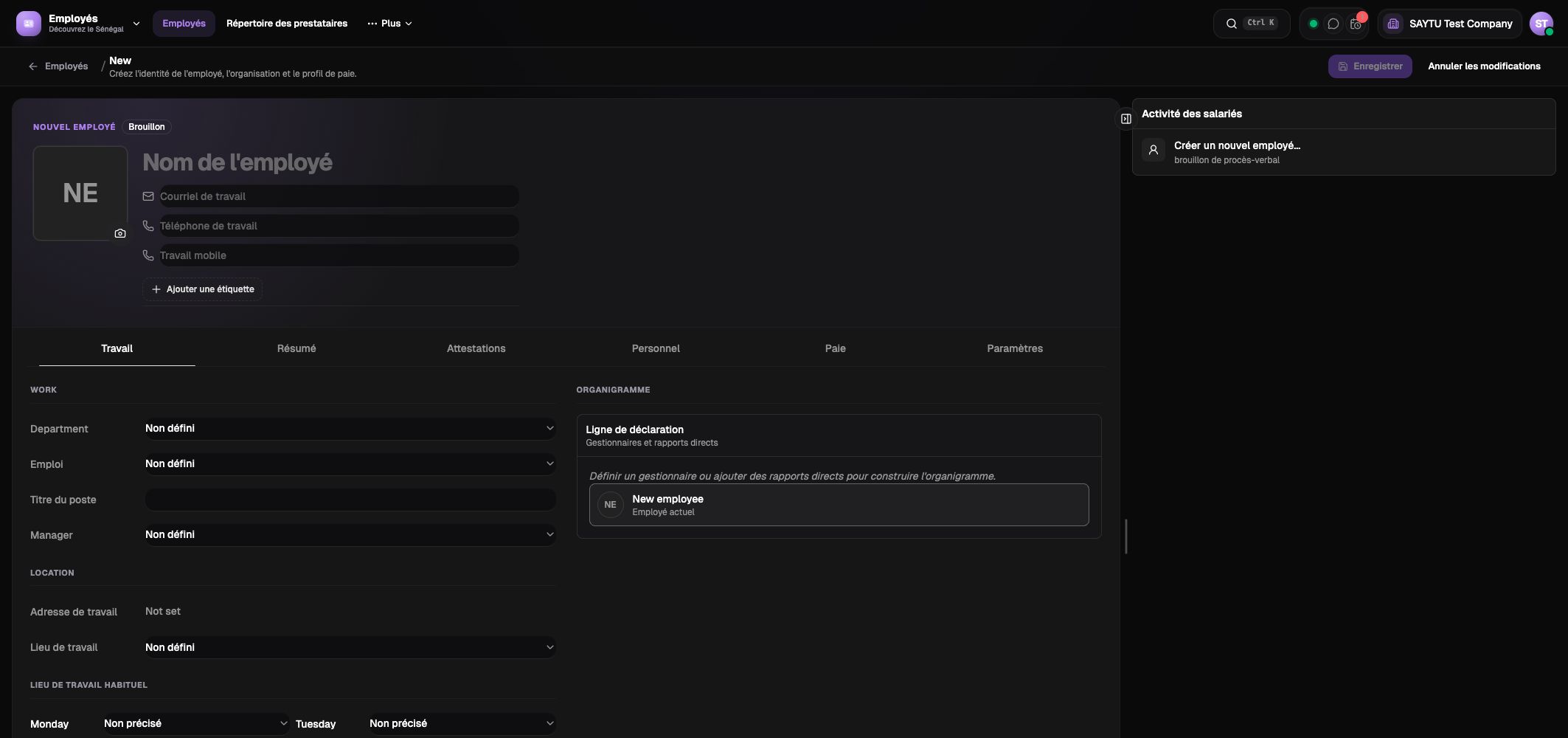Click the Brouillon status badge

147,127
